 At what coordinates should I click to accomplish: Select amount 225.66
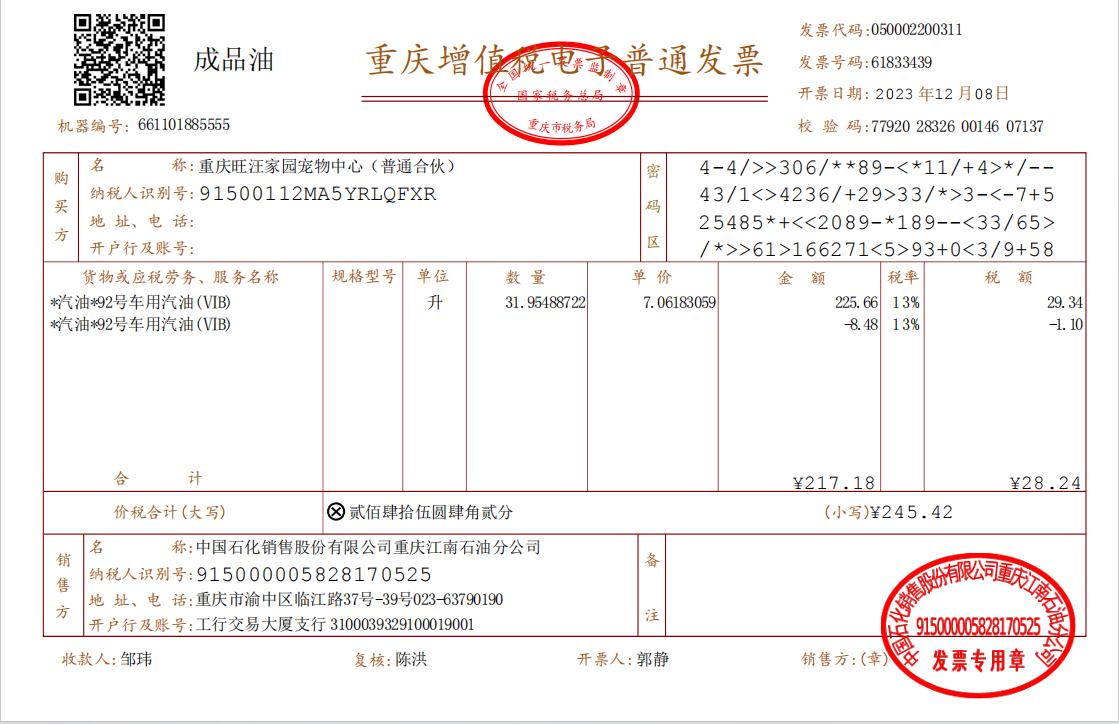pos(856,302)
